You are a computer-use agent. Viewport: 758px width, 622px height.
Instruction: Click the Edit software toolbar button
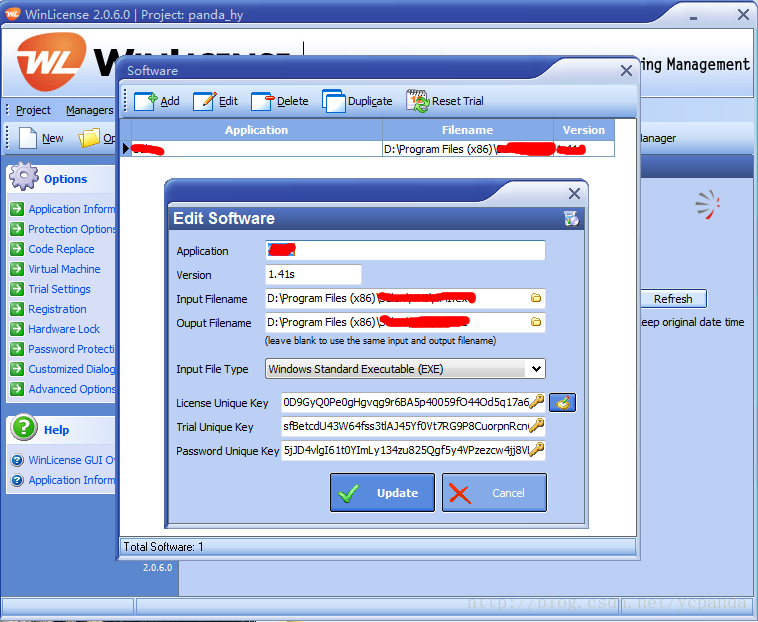[215, 101]
